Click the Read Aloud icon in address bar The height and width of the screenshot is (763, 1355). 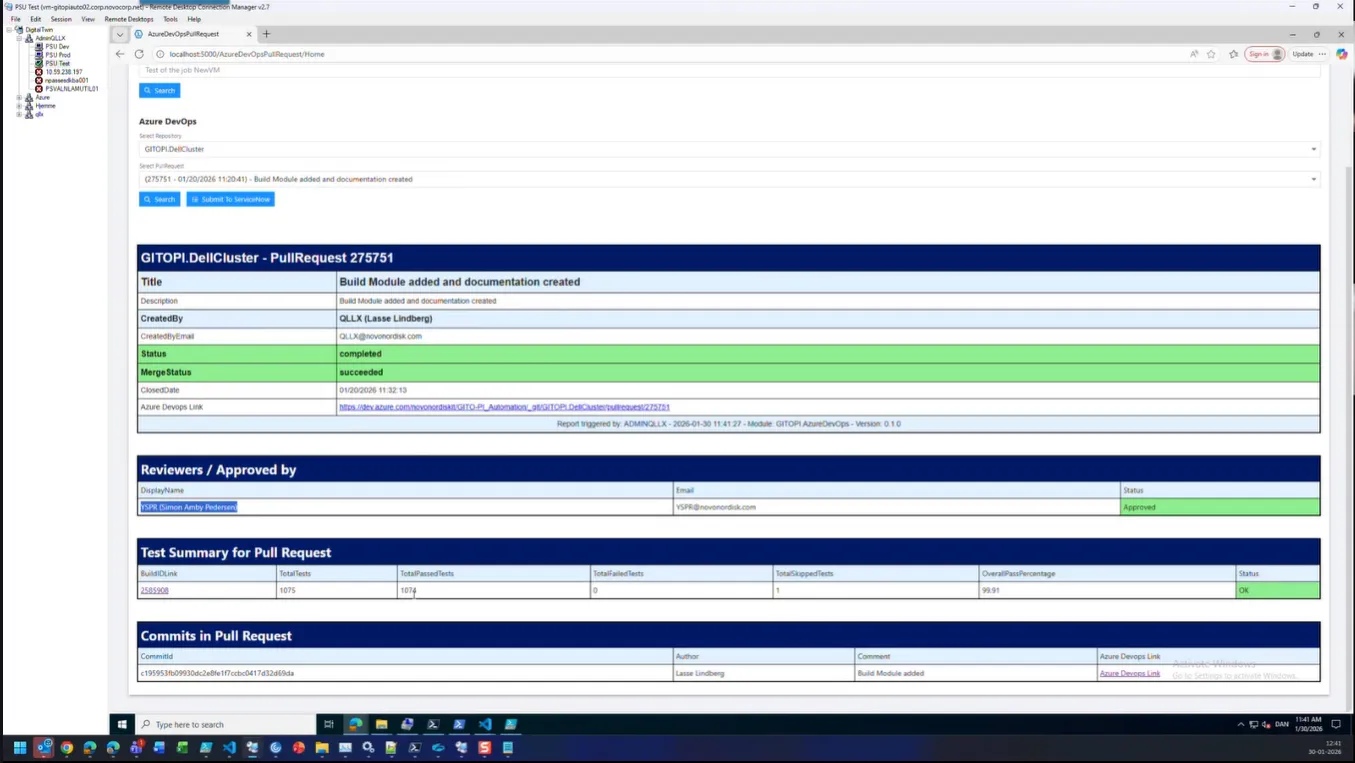pyautogui.click(x=1194, y=54)
